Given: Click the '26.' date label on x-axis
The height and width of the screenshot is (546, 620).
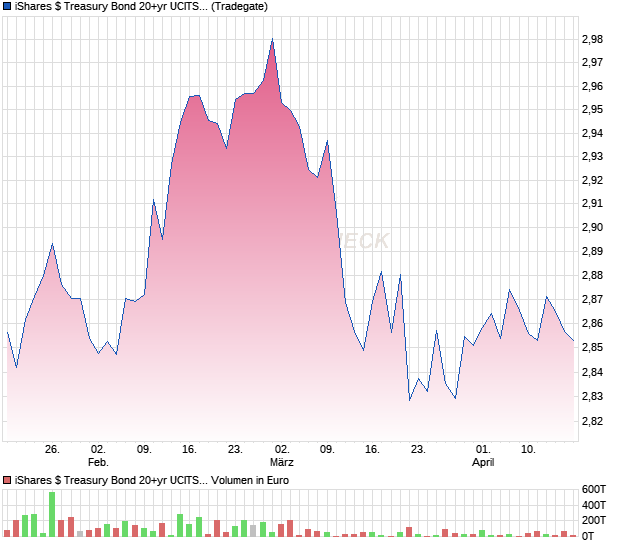Looking at the screenshot, I should click(x=52, y=450).
